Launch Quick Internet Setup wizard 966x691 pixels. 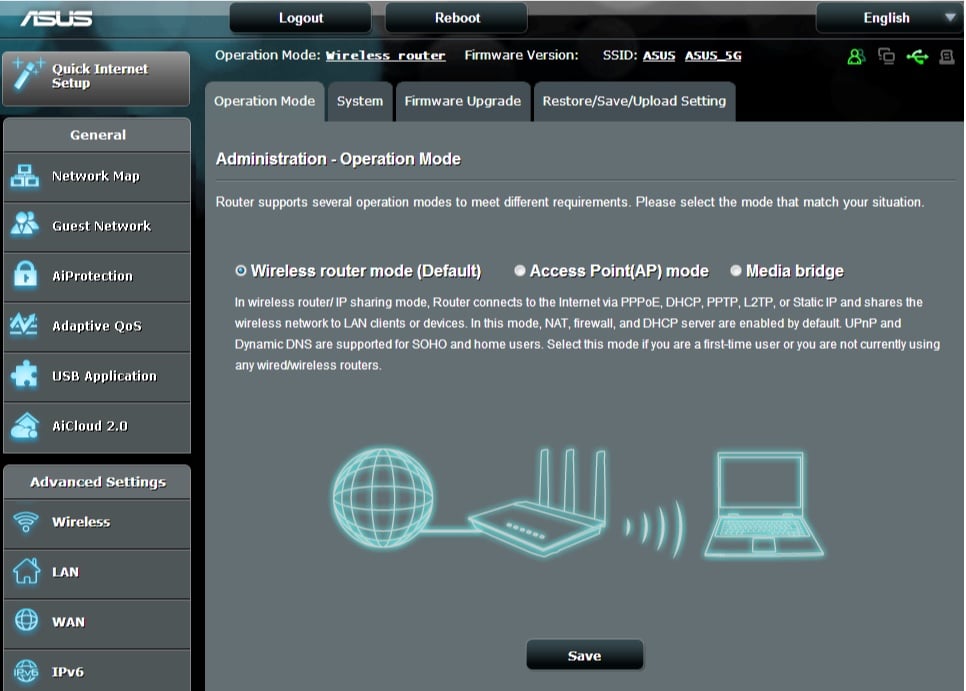[x=96, y=77]
